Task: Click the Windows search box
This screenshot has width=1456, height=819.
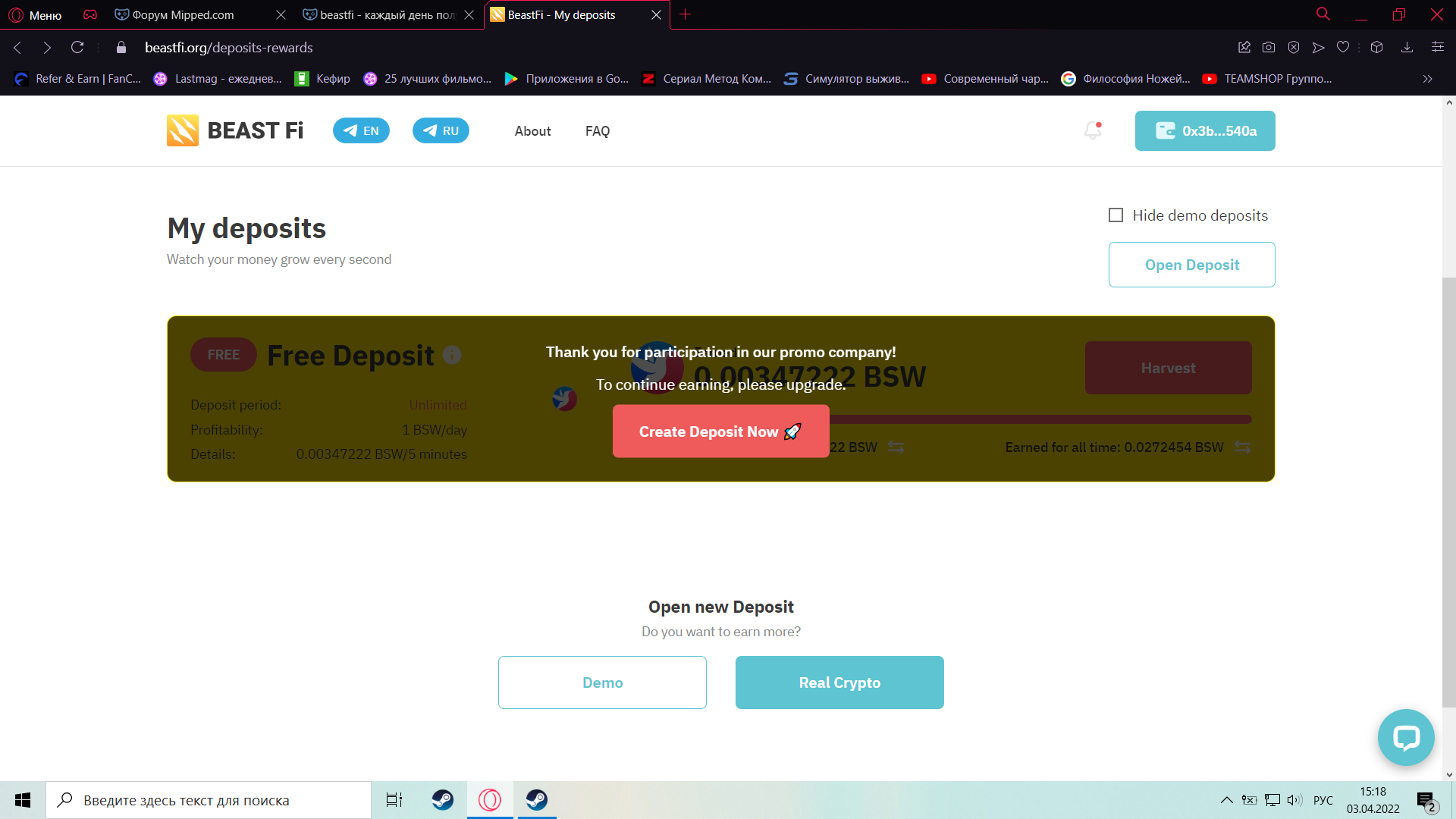Action: pyautogui.click(x=209, y=800)
